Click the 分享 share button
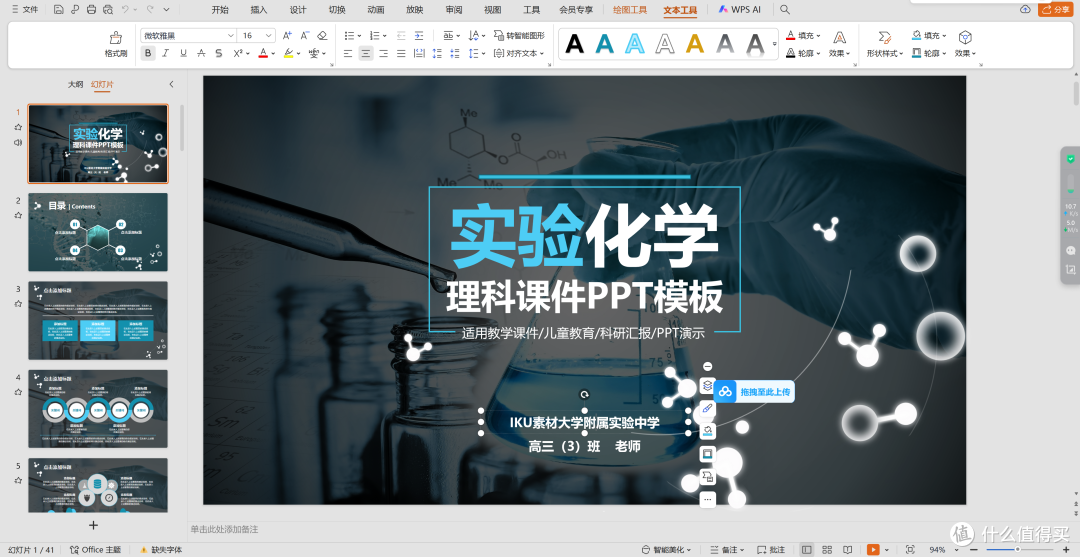The image size is (1080, 557). pos(1055,9)
